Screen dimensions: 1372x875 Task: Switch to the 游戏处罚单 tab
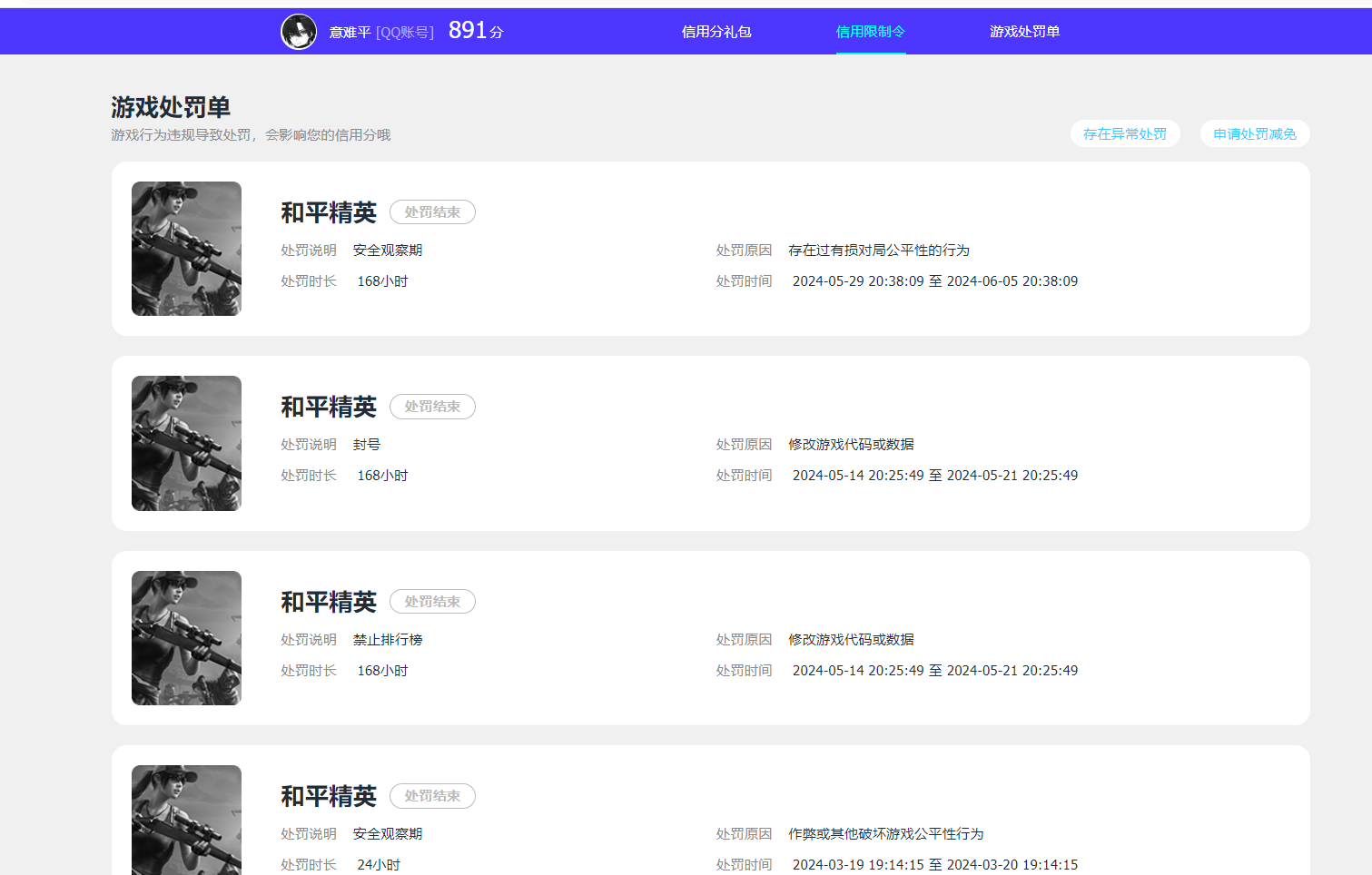click(x=1024, y=31)
